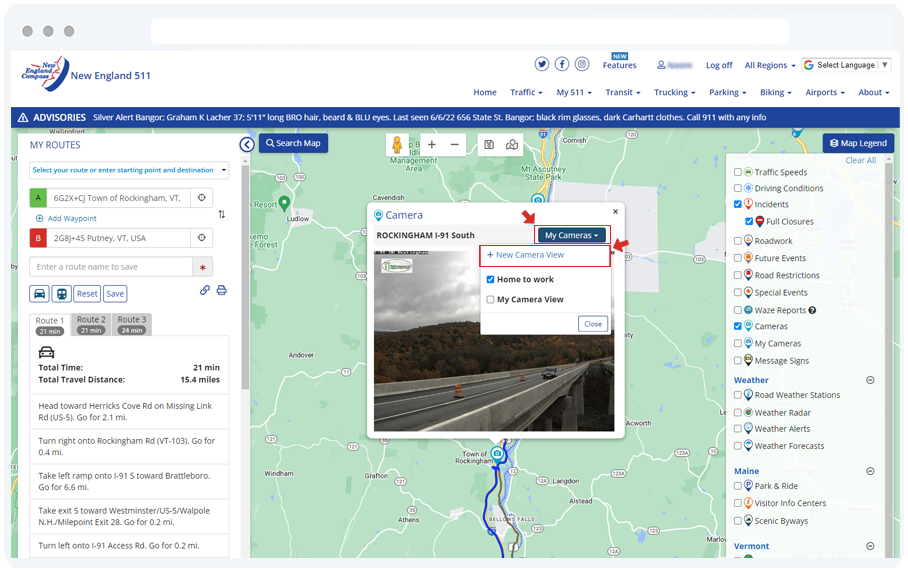This screenshot has height=581, width=908.
Task: Click the New England Compass logo
Action: click(x=45, y=74)
